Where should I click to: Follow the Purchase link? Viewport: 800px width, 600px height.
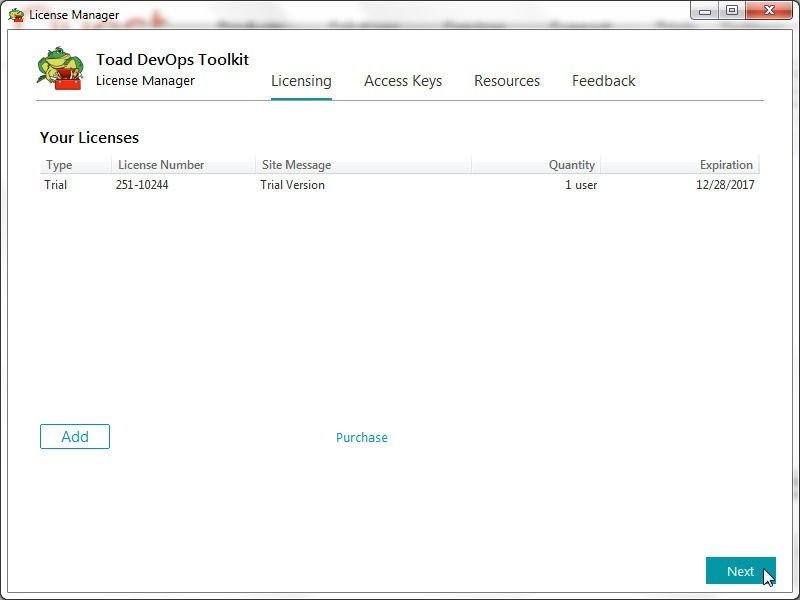point(362,437)
